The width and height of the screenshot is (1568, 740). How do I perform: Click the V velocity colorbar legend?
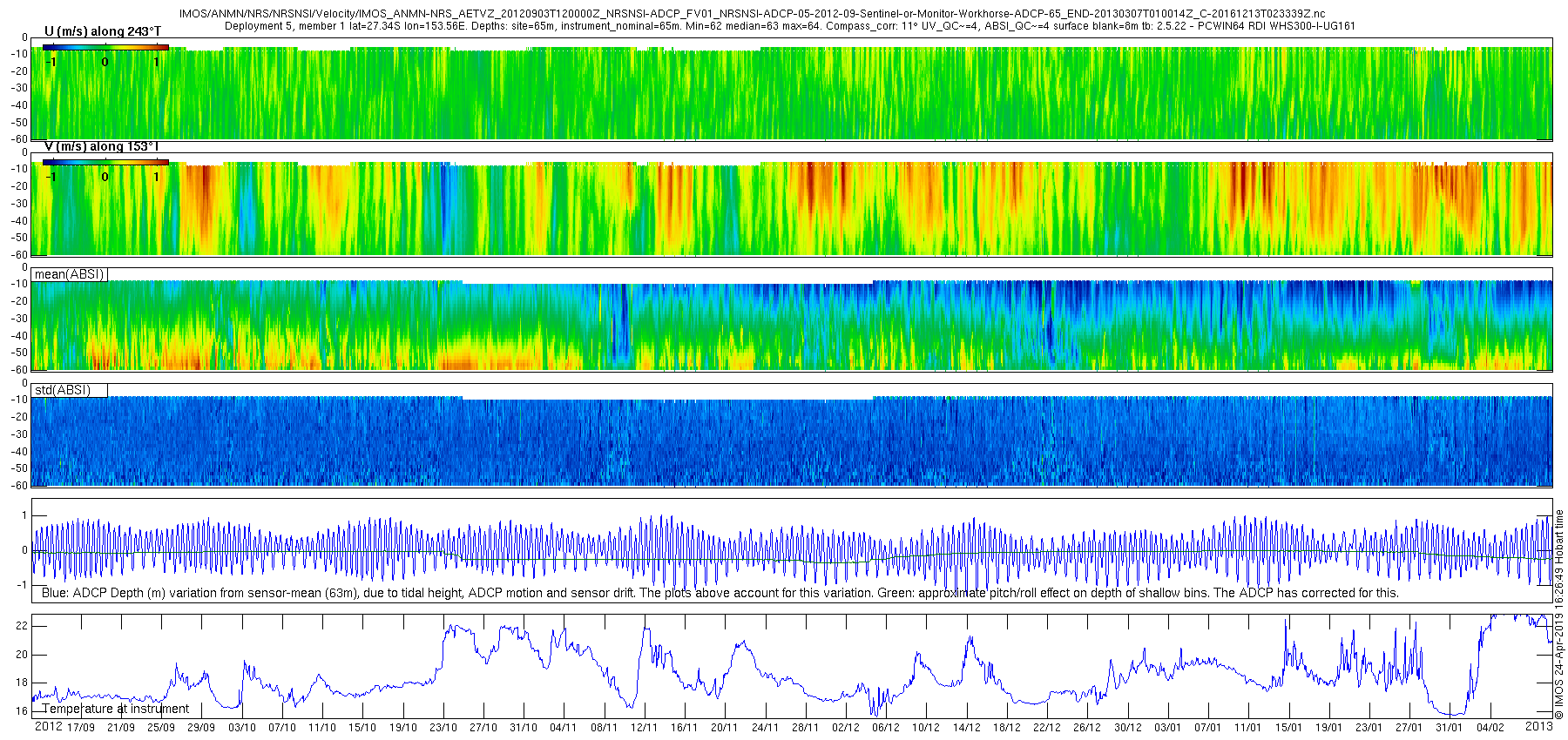(x=105, y=162)
